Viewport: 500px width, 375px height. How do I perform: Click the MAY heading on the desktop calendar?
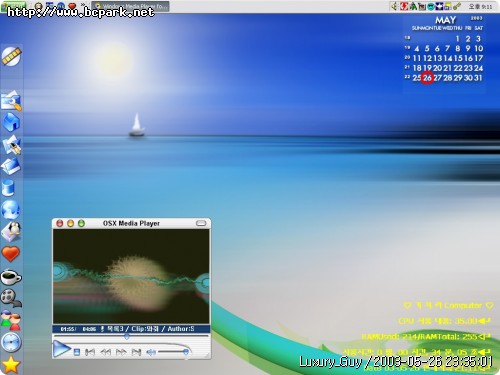coord(445,20)
